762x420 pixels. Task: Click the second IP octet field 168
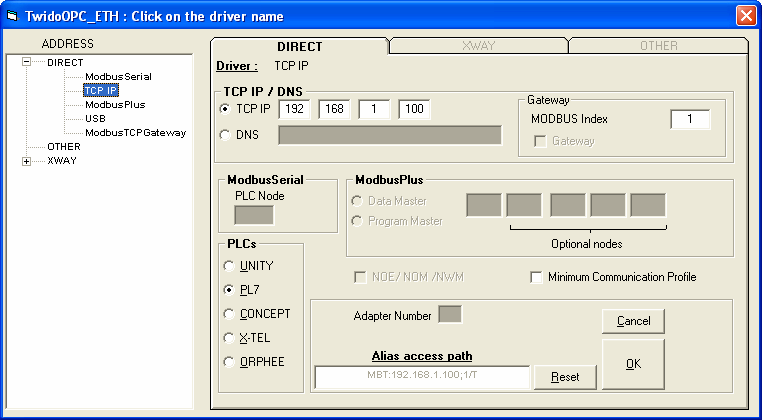tap(334, 109)
